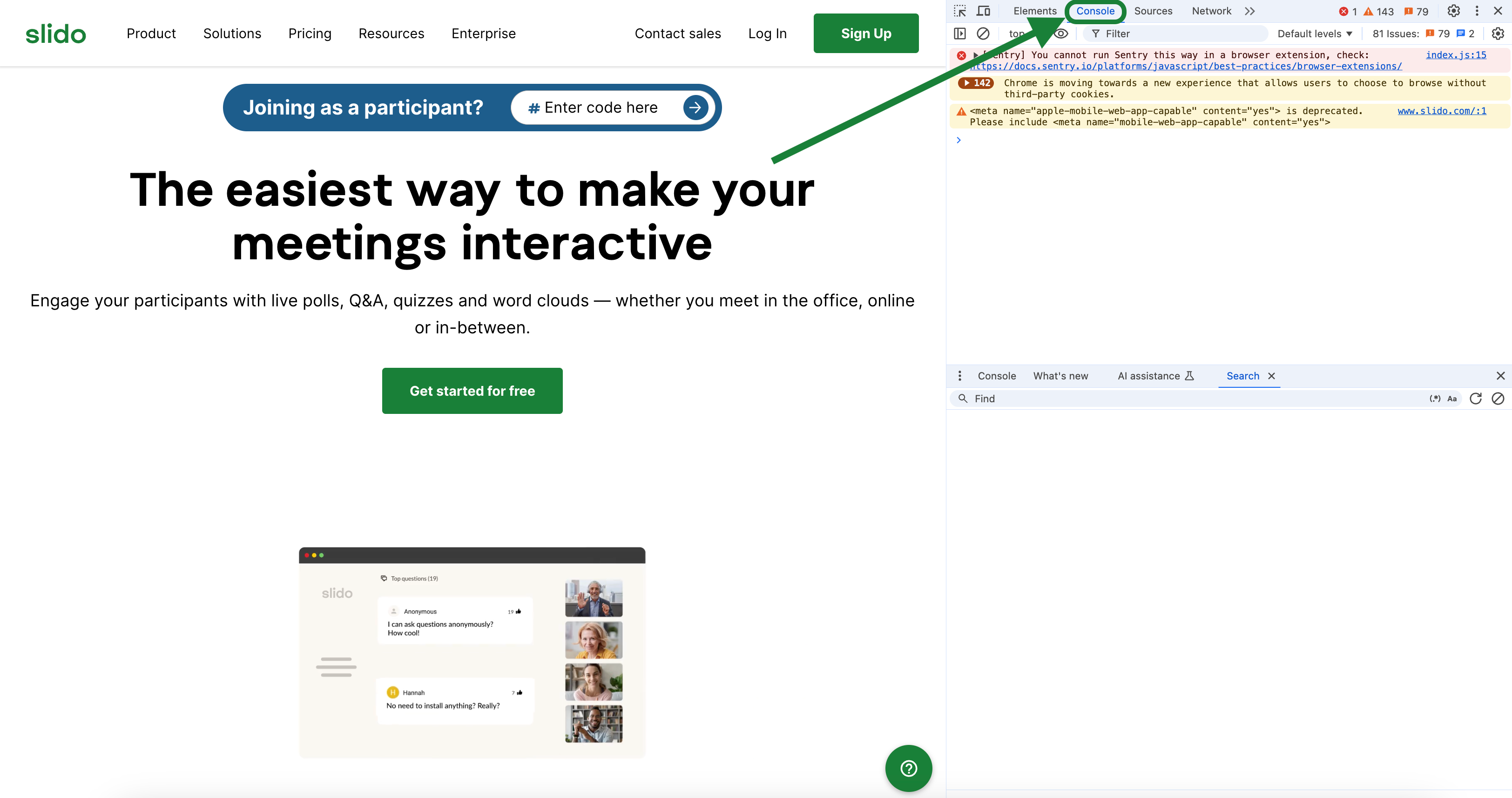
Task: Show more DevTools tabs chevron
Action: [x=1249, y=11]
